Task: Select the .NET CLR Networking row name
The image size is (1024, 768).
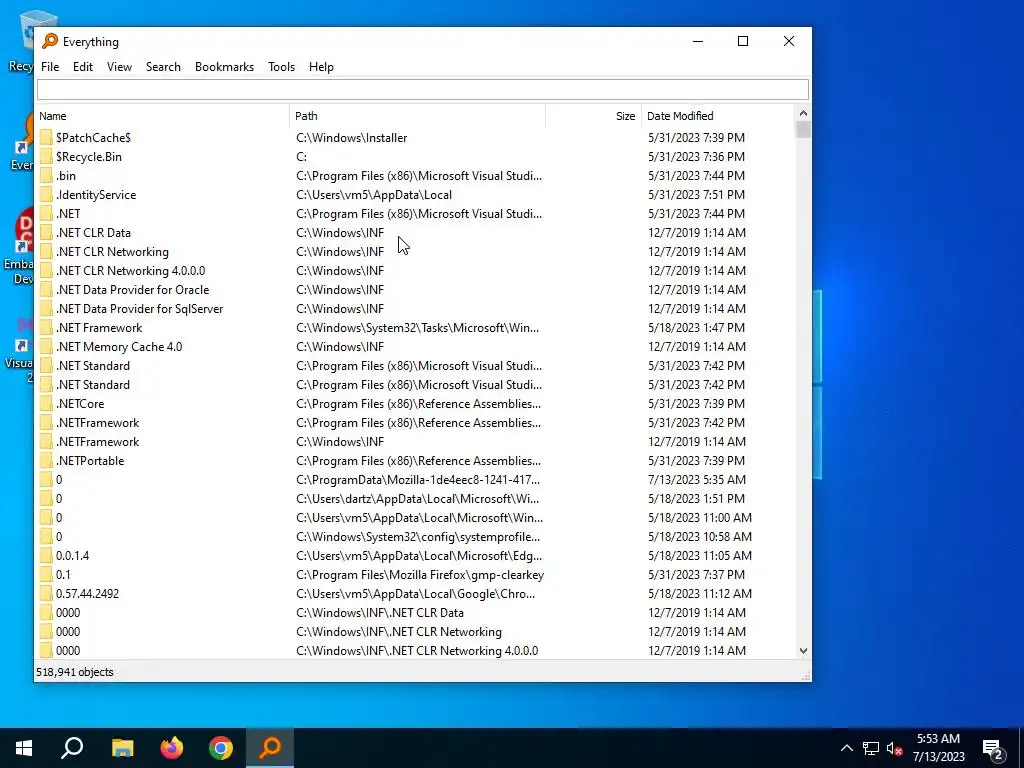Action: point(112,251)
